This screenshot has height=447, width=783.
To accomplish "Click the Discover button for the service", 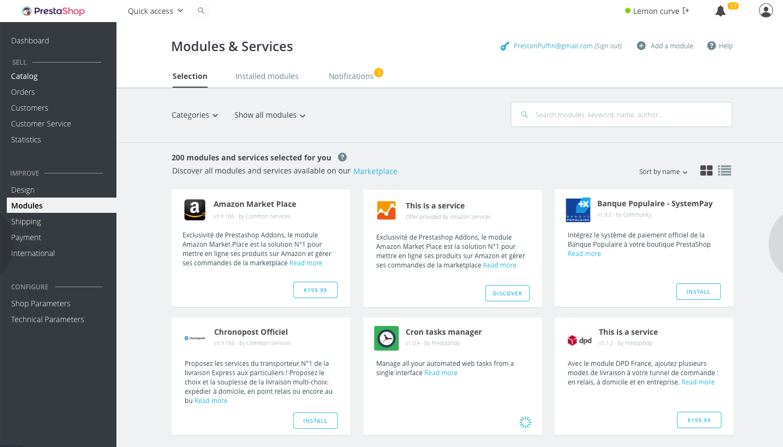I will [x=507, y=293].
